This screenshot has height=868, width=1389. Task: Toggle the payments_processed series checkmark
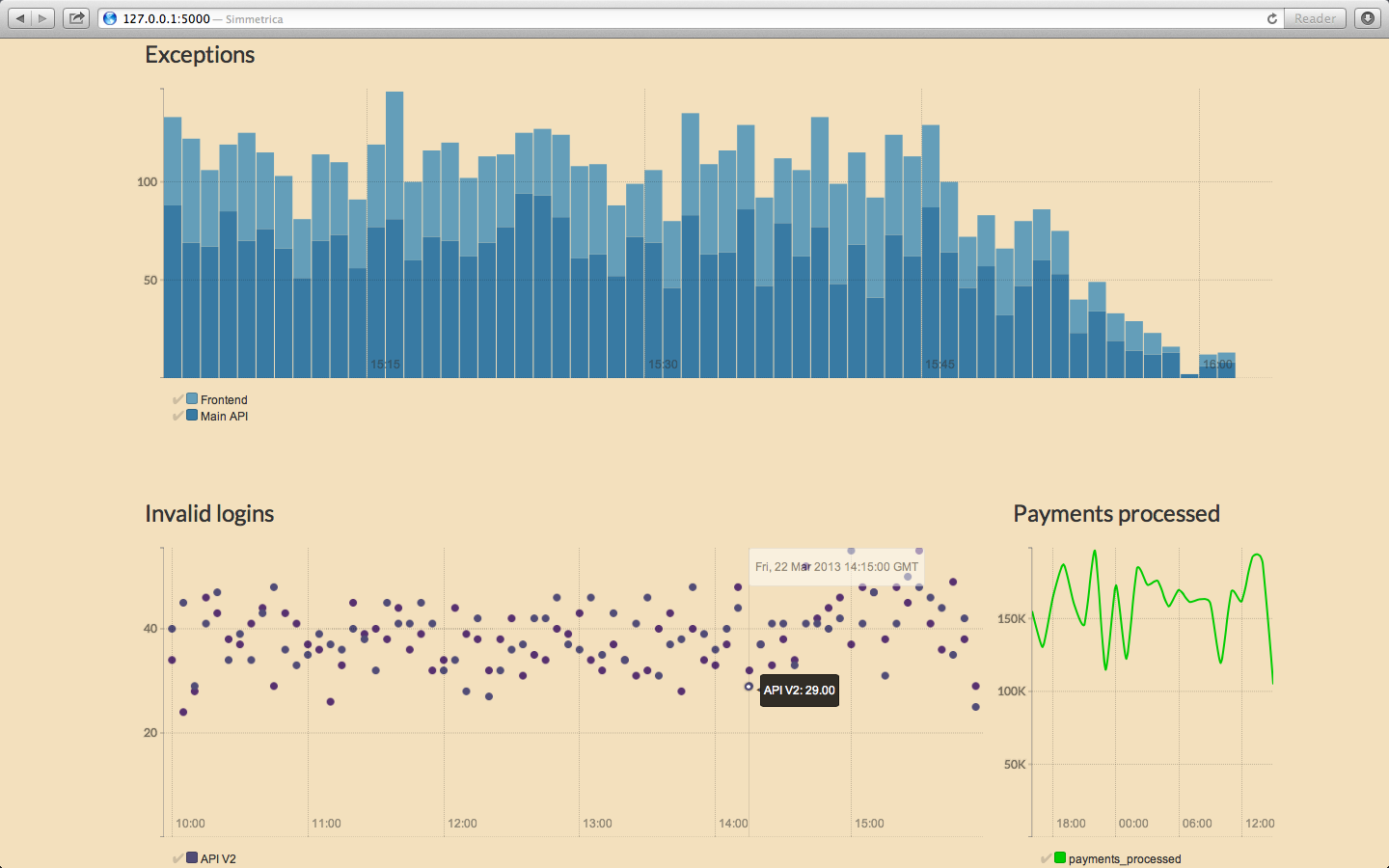click(x=1046, y=858)
